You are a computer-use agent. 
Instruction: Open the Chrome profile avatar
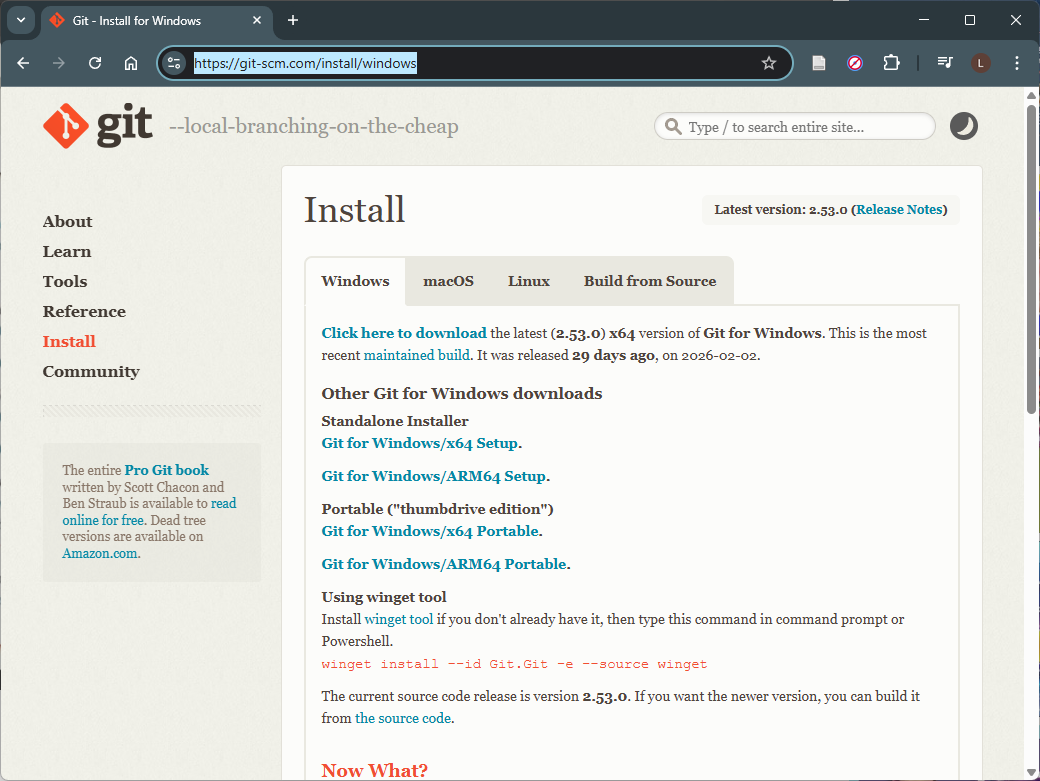981,63
